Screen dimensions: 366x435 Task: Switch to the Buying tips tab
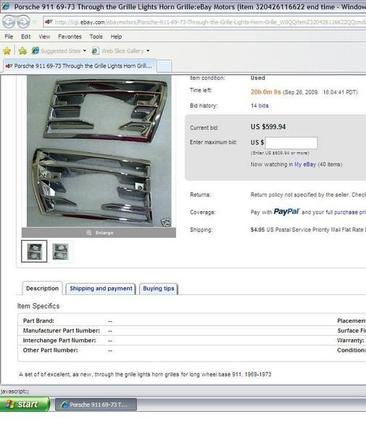click(x=159, y=289)
